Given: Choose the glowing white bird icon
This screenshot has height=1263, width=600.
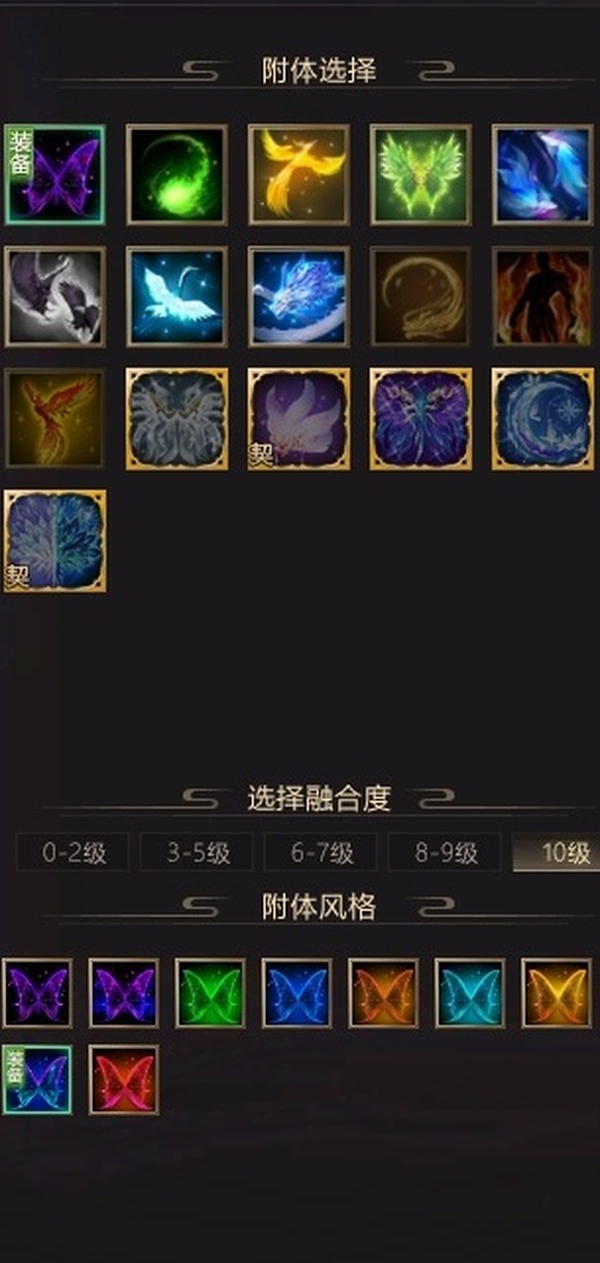Looking at the screenshot, I should [177, 297].
